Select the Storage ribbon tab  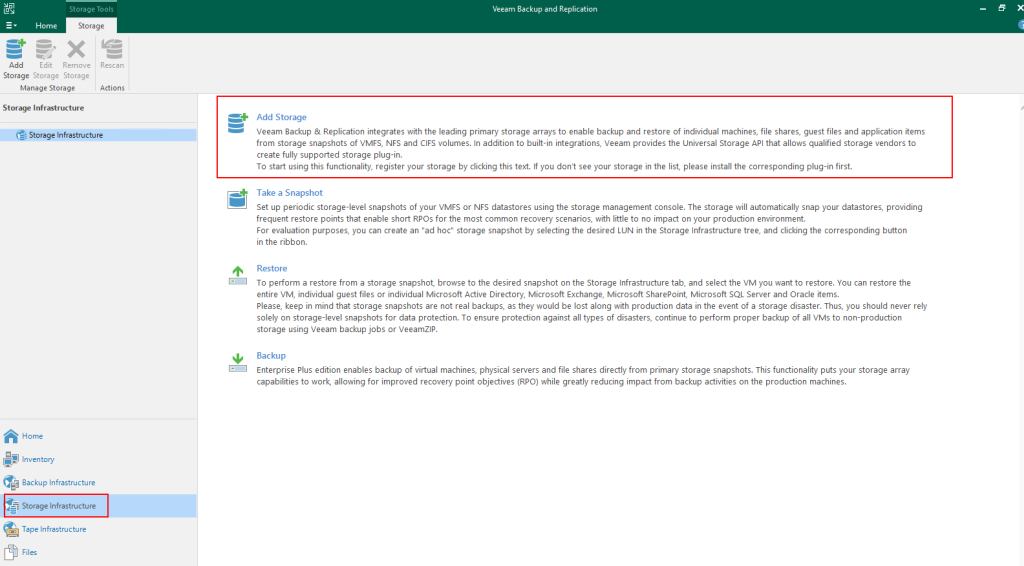[x=91, y=25]
